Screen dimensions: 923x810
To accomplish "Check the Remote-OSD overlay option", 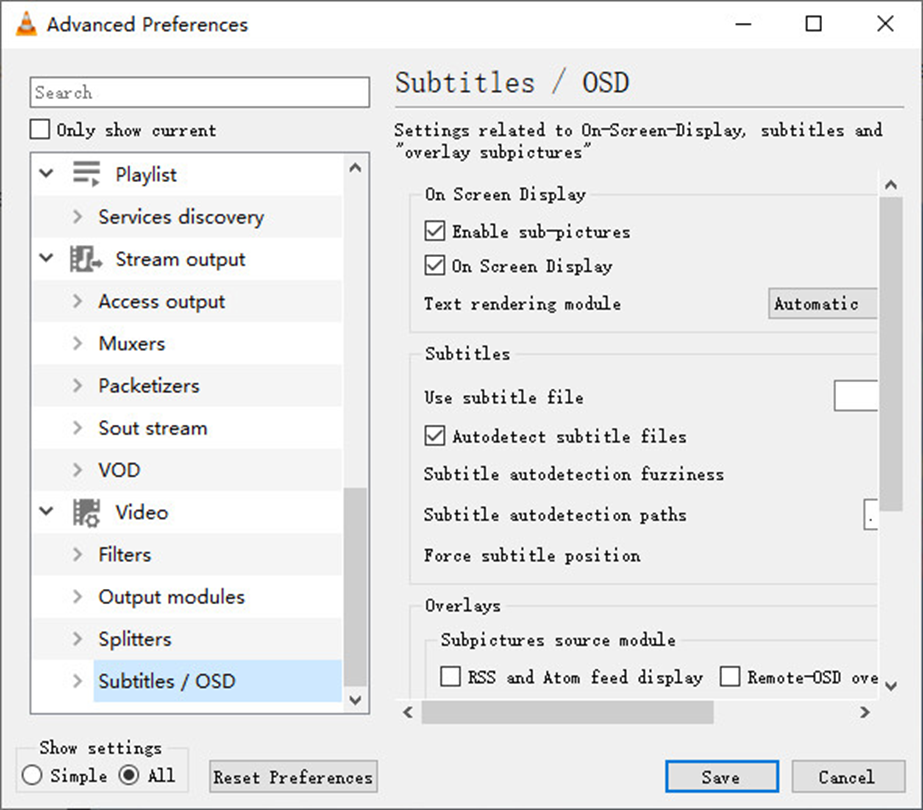I will point(729,677).
